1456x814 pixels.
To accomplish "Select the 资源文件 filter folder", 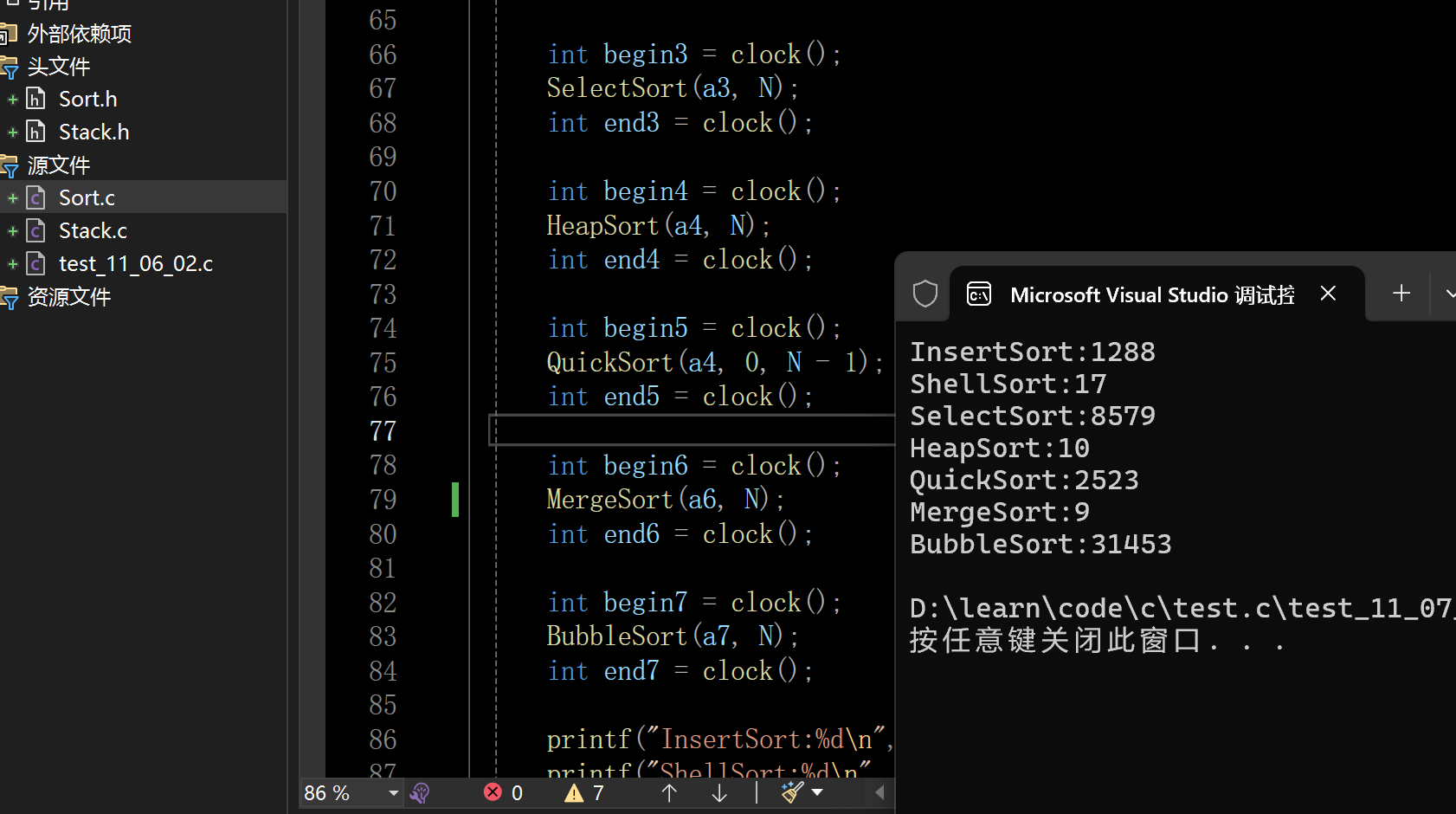I will click(68, 297).
